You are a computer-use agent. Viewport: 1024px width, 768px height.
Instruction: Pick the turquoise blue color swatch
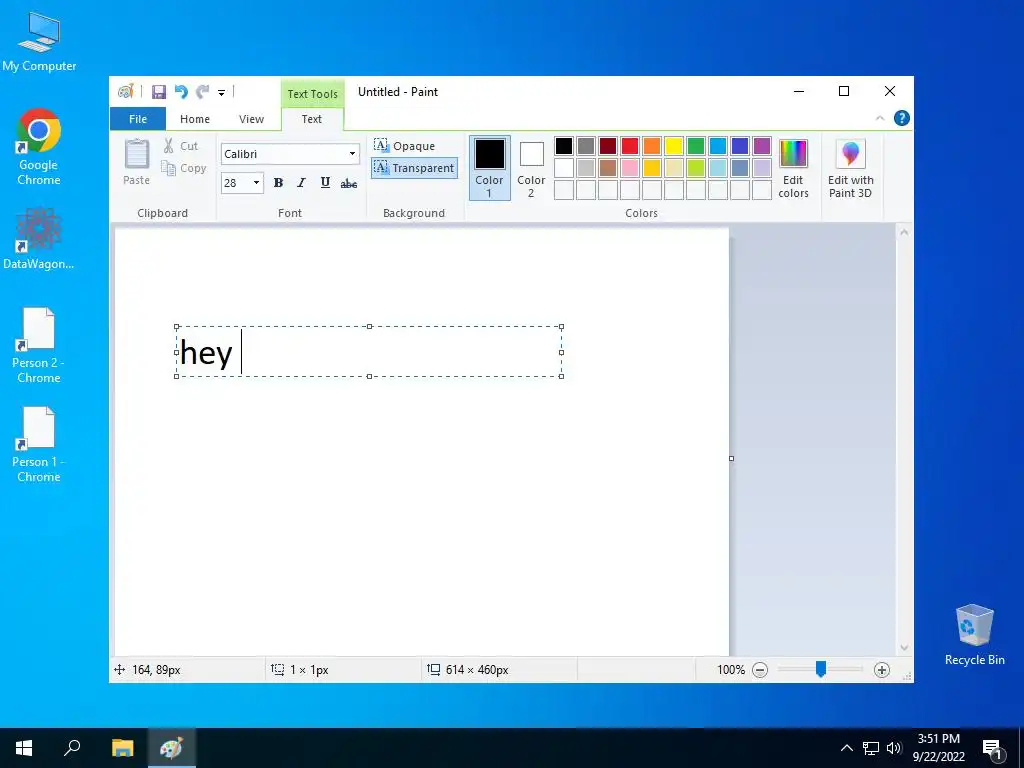pos(718,146)
